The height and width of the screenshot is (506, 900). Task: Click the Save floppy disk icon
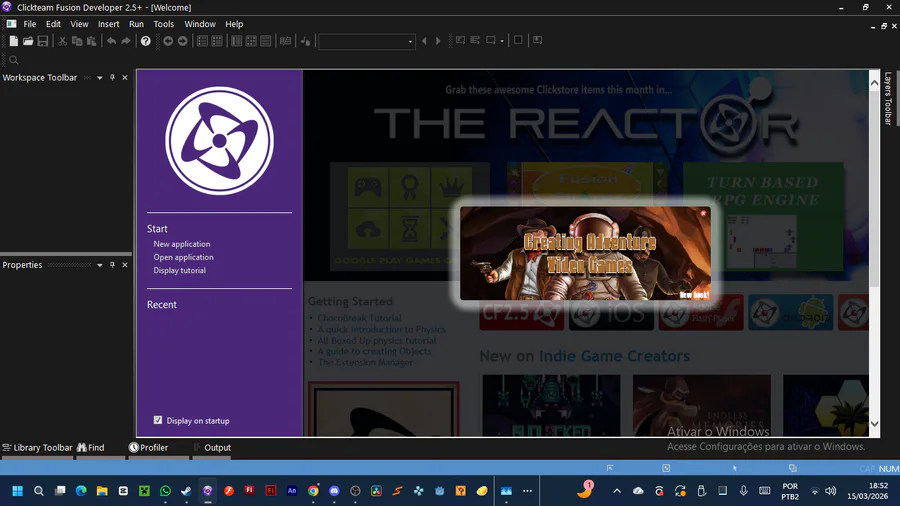42,41
